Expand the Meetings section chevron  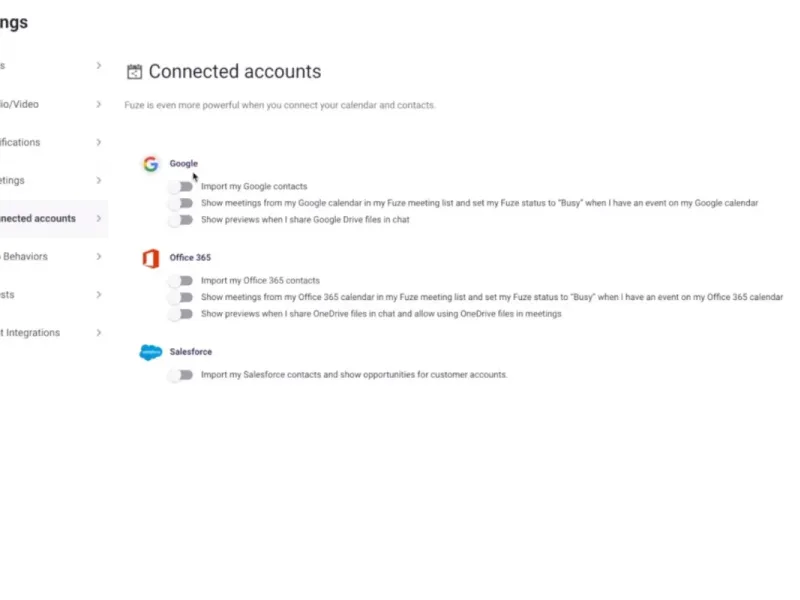98,180
